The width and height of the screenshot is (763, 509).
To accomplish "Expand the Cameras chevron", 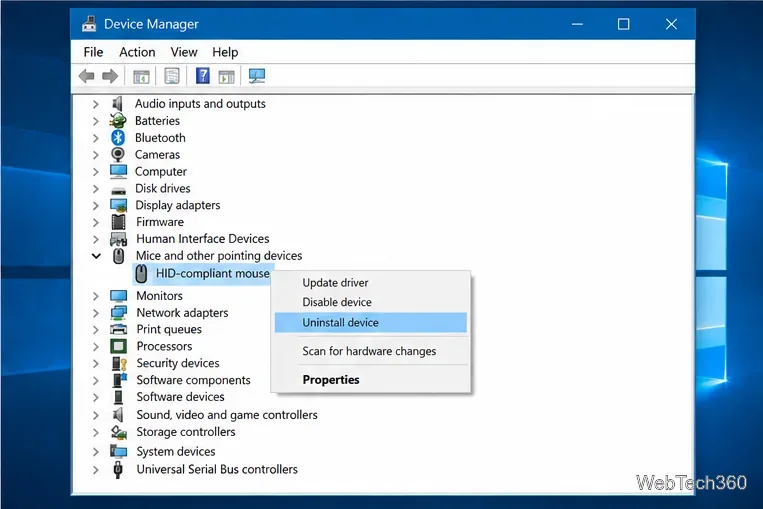I will 96,155.
